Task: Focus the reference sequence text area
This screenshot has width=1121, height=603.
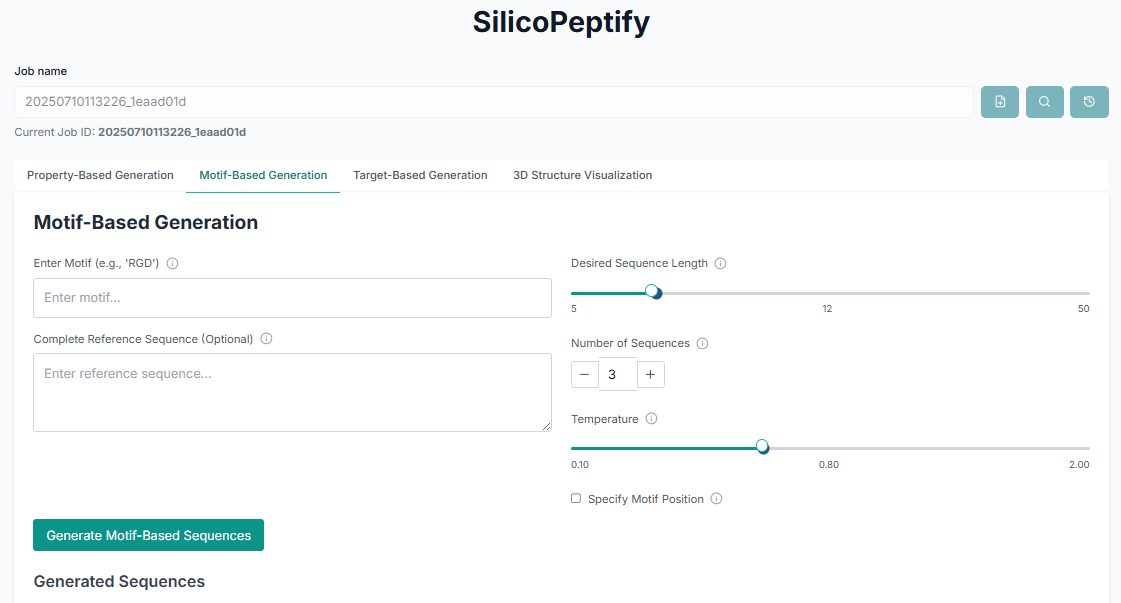Action: click(292, 392)
